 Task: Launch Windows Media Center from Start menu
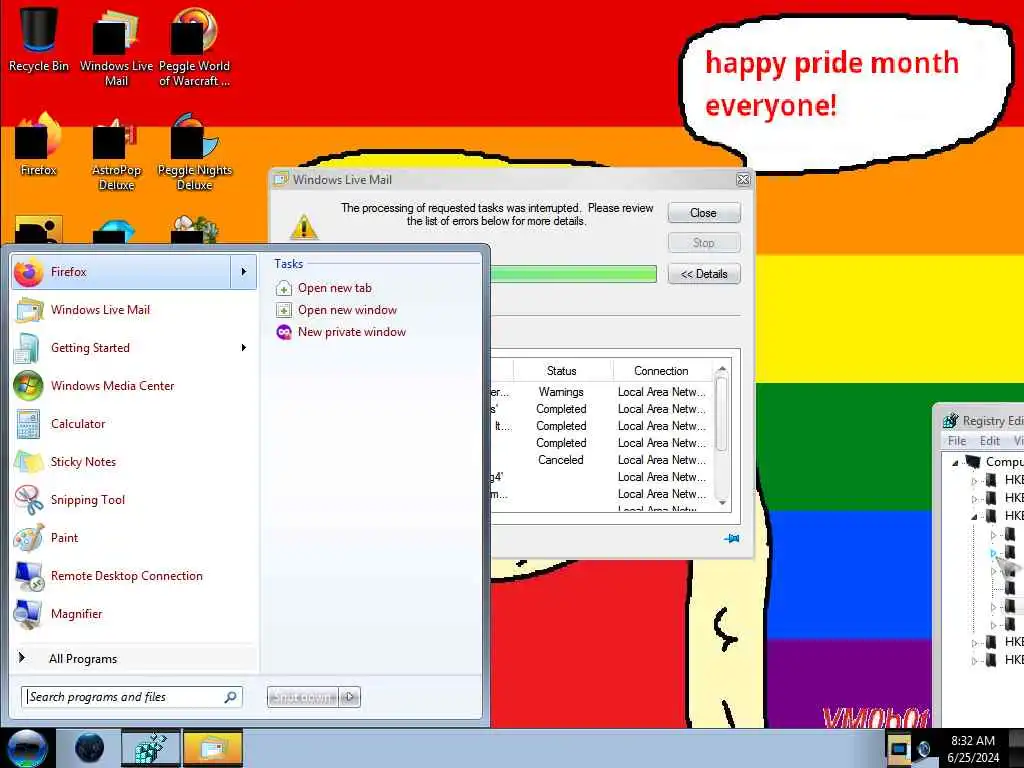tap(134, 386)
